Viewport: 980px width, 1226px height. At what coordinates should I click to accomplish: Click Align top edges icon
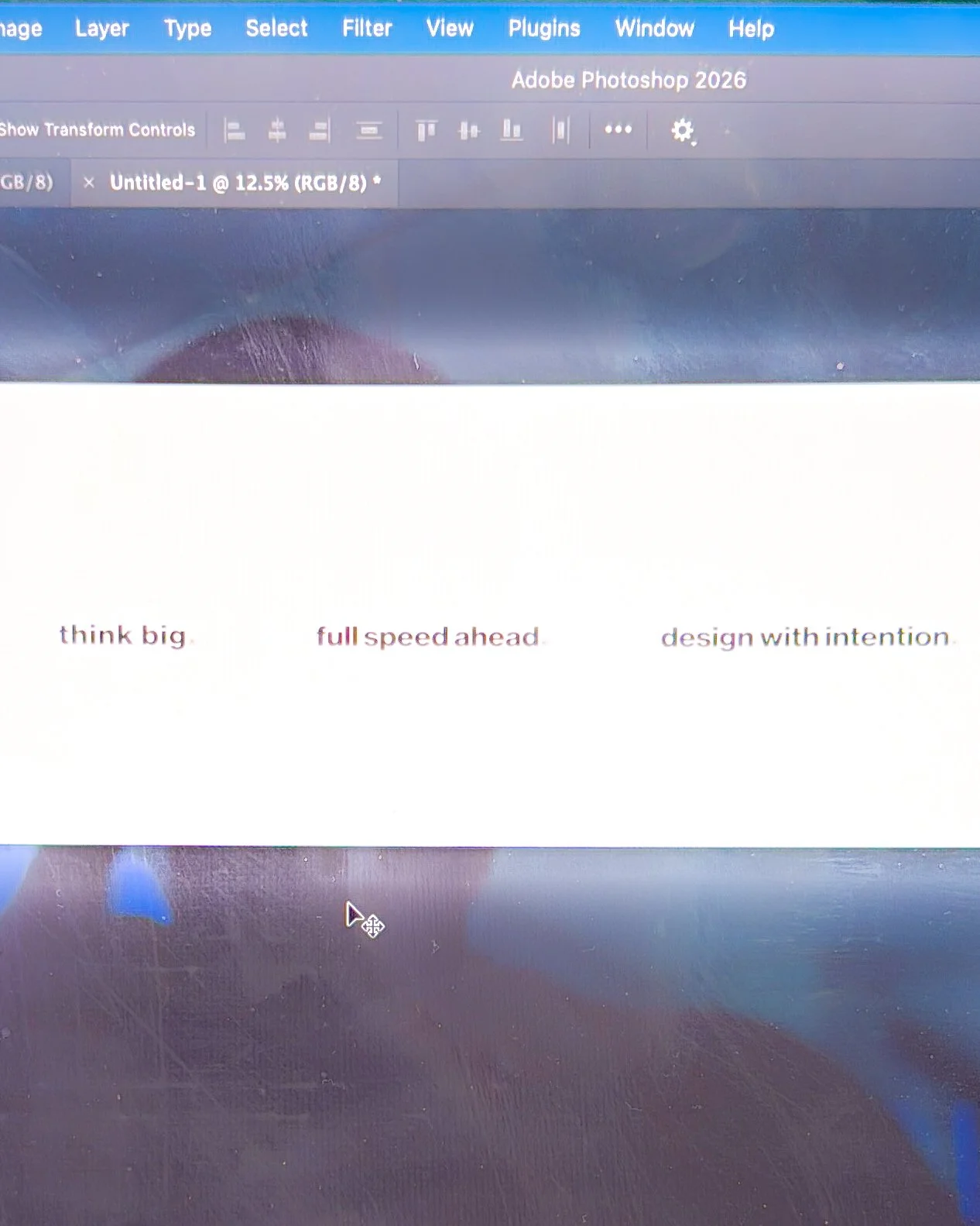[x=426, y=130]
